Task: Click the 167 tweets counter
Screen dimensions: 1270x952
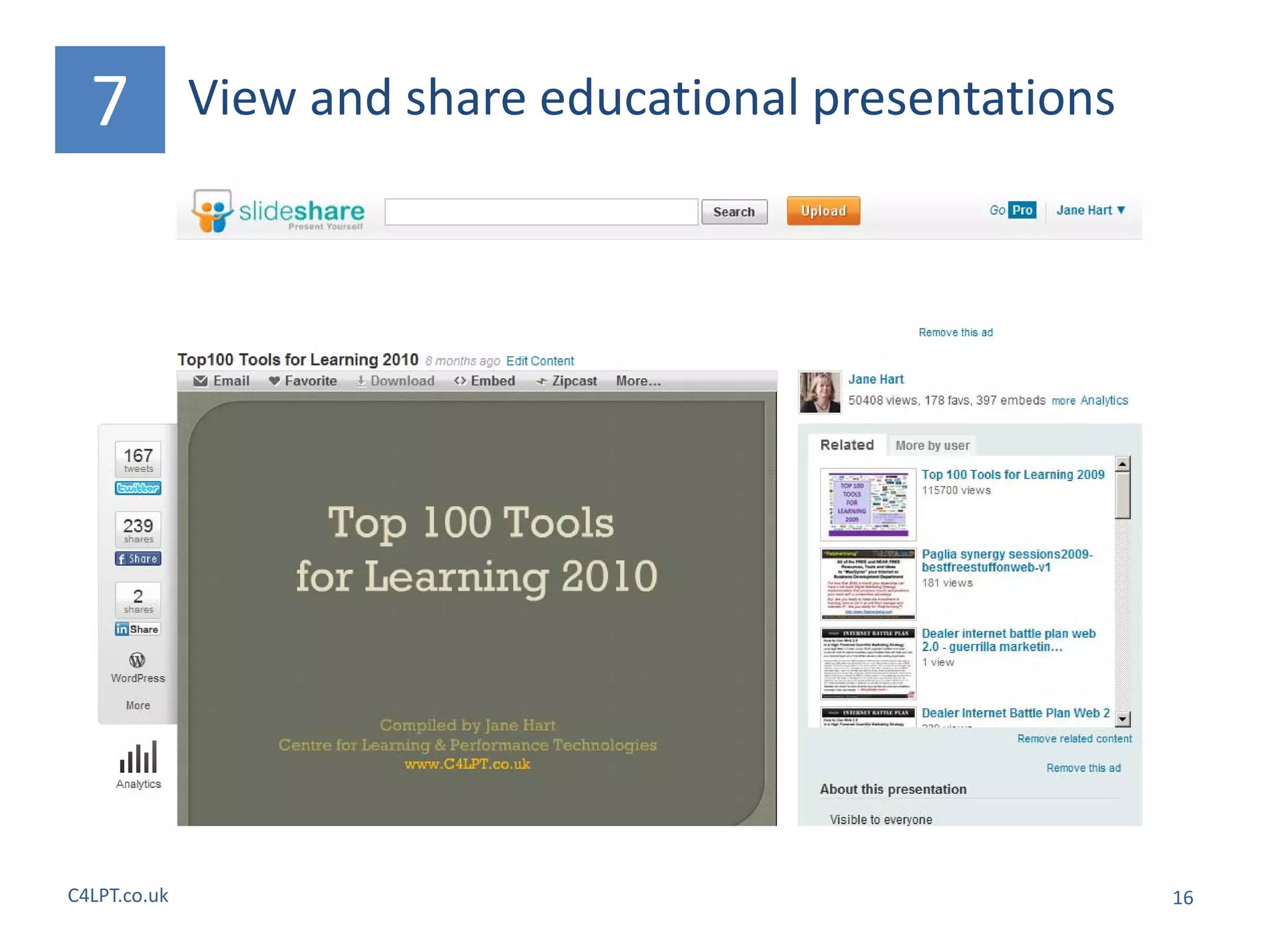Action: pos(138,459)
